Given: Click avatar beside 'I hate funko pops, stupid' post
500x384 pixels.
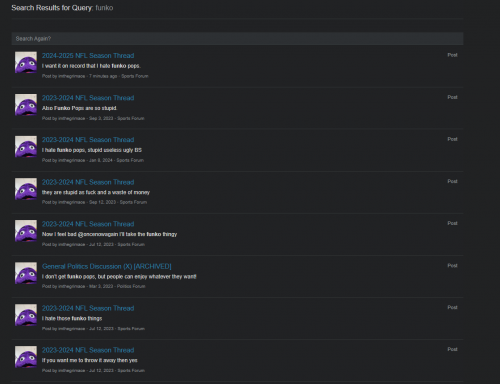Looking at the screenshot, I should 26,147.
